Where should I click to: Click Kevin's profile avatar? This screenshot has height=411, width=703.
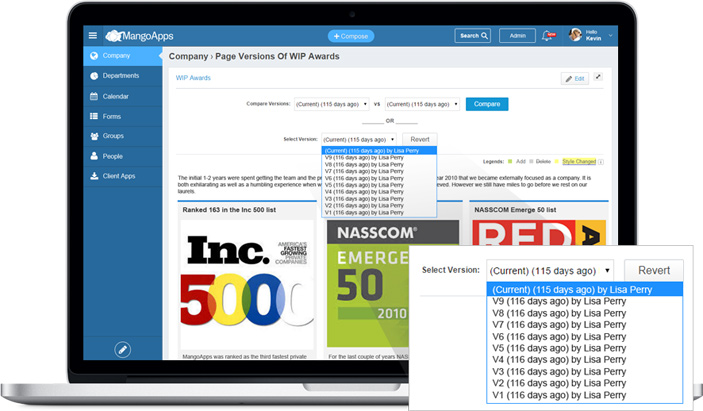pos(575,35)
